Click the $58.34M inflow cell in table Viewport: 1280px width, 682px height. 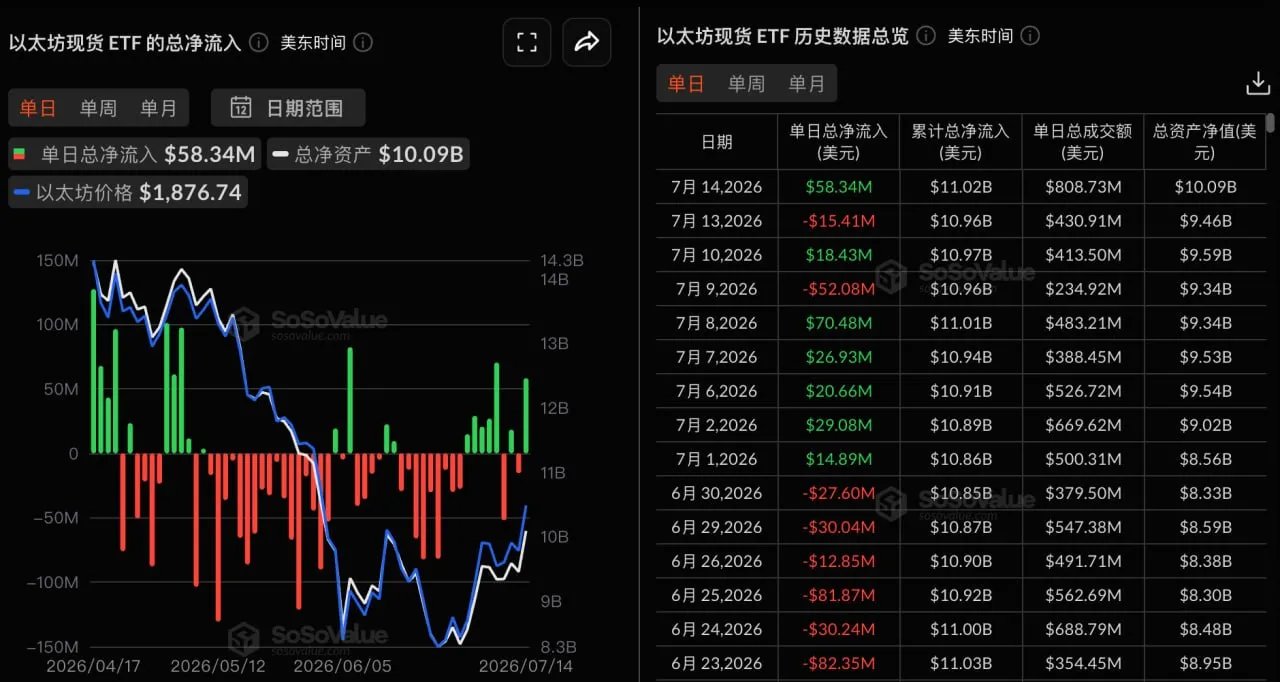838,187
